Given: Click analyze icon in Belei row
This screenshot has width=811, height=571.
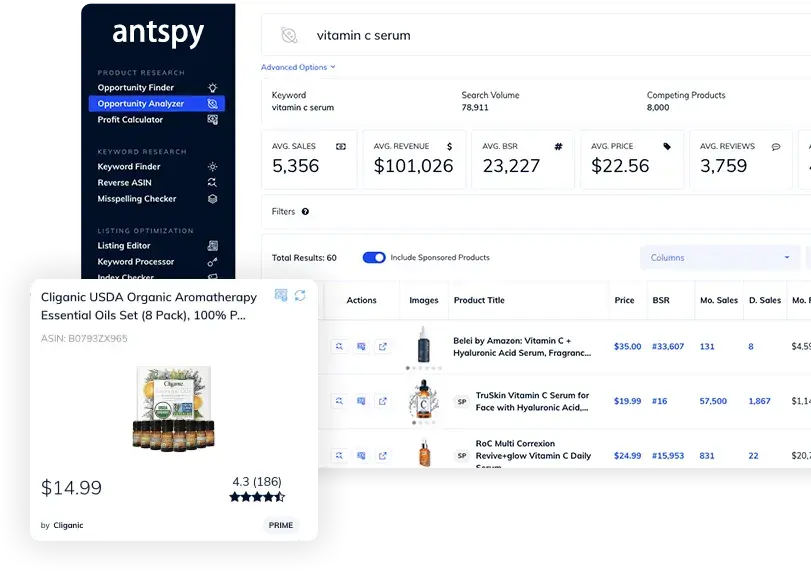Looking at the screenshot, I should tap(339, 347).
